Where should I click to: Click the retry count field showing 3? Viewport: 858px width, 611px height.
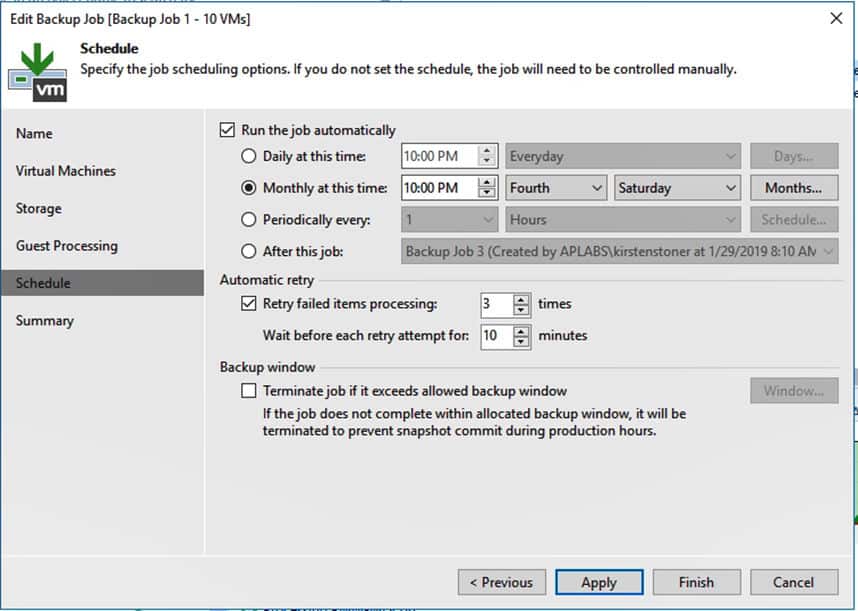(x=497, y=305)
